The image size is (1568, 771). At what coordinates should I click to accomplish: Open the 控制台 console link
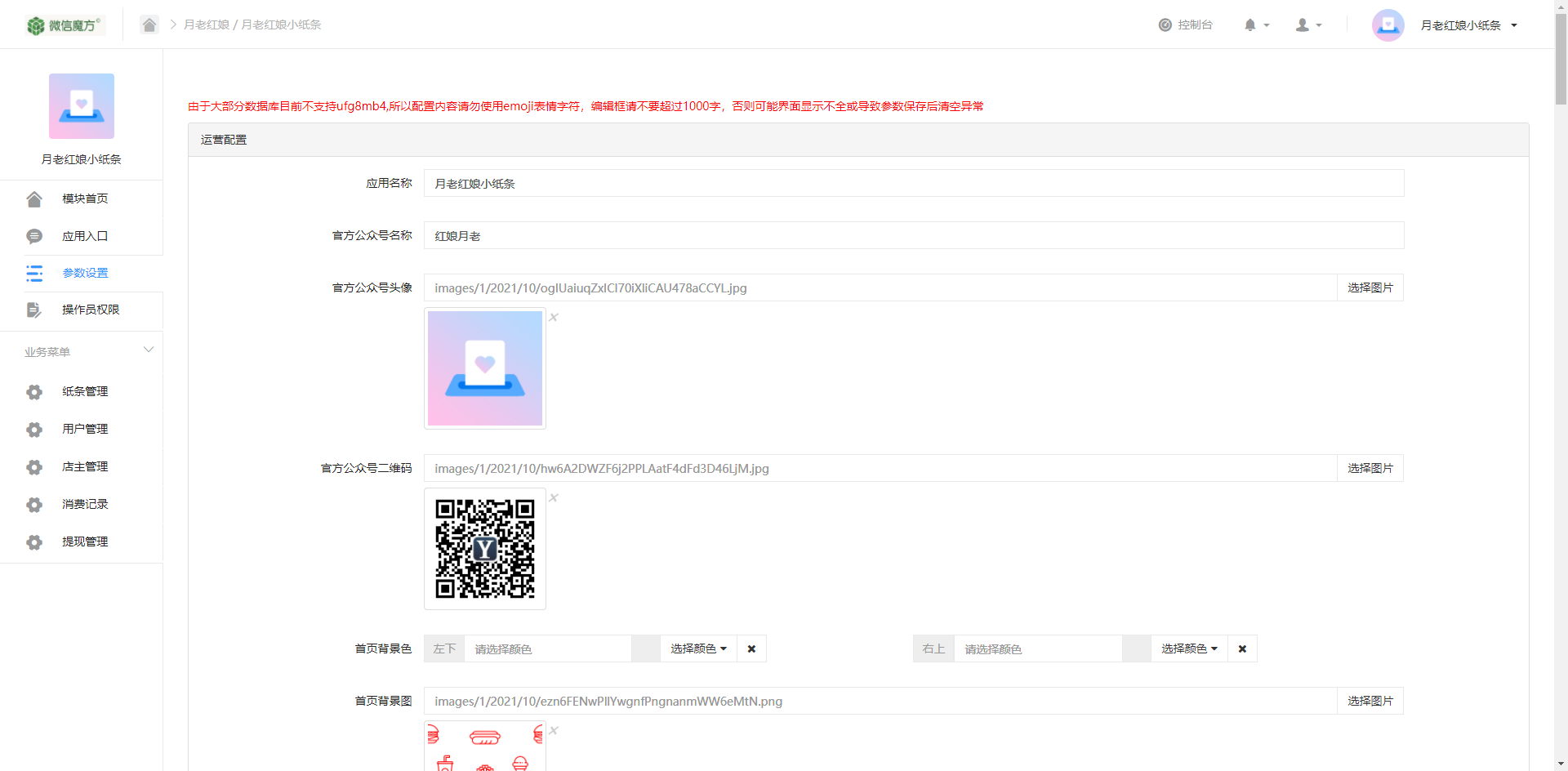(x=1185, y=25)
